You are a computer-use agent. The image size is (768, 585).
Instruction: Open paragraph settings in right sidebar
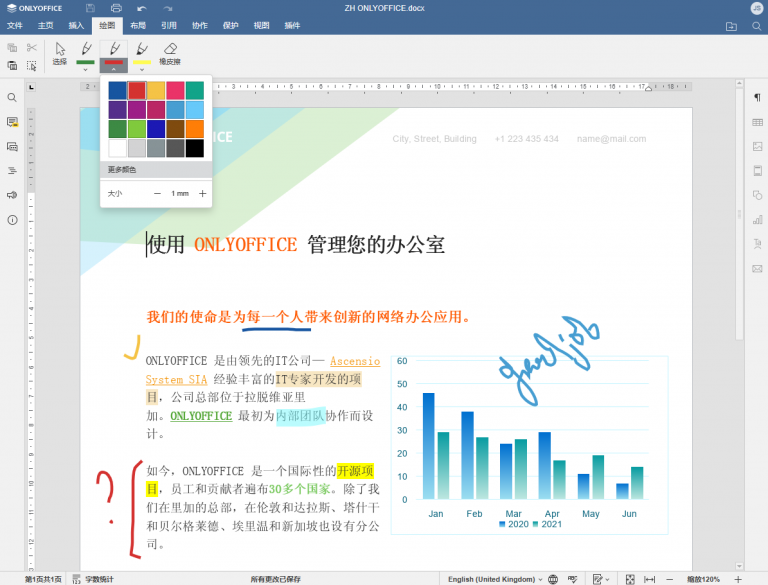point(757,98)
